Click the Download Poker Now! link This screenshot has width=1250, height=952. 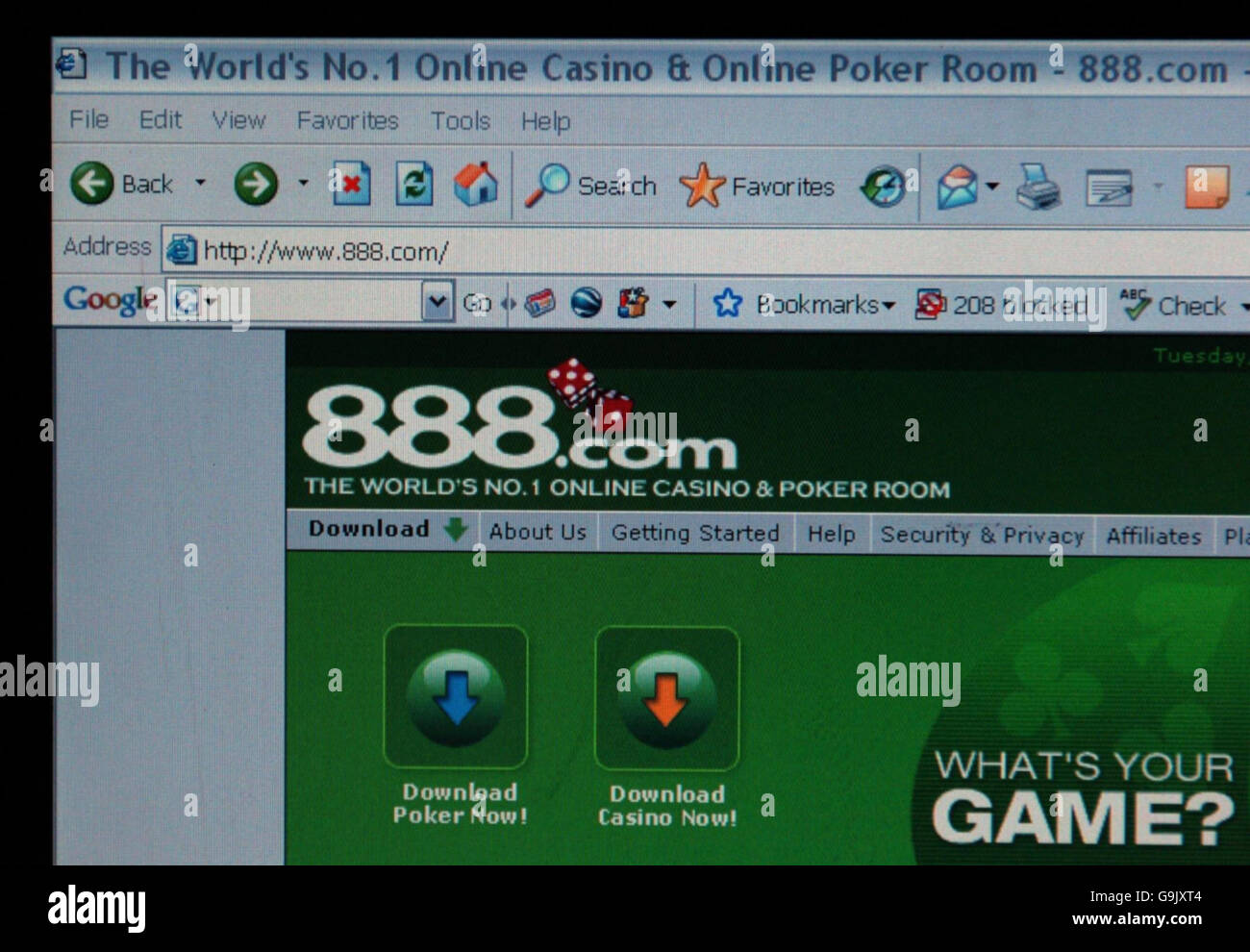tap(460, 804)
